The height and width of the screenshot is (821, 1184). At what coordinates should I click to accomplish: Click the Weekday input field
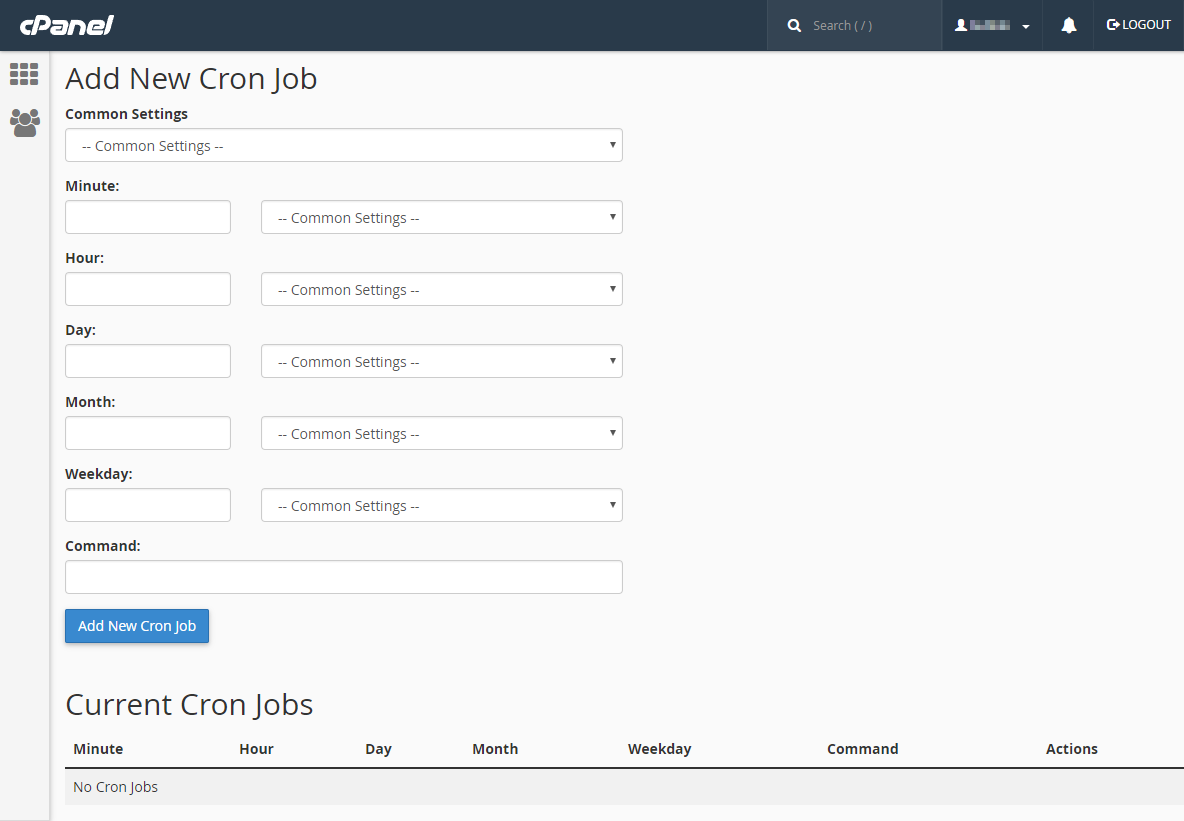148,505
